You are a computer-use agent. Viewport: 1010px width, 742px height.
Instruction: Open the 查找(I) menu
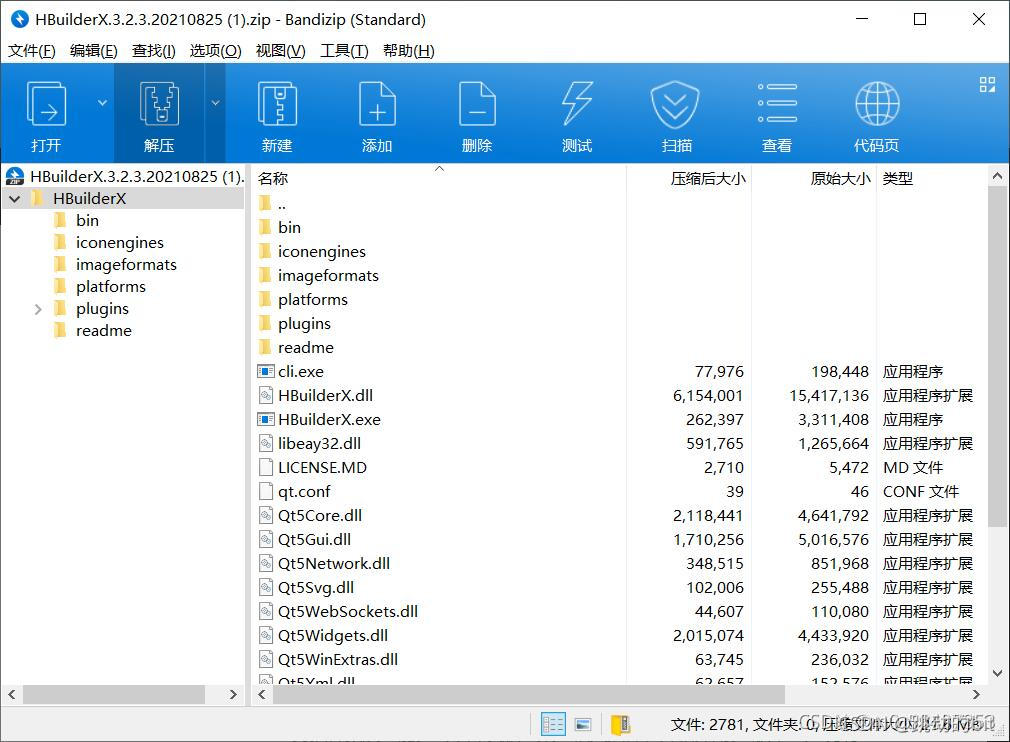153,50
